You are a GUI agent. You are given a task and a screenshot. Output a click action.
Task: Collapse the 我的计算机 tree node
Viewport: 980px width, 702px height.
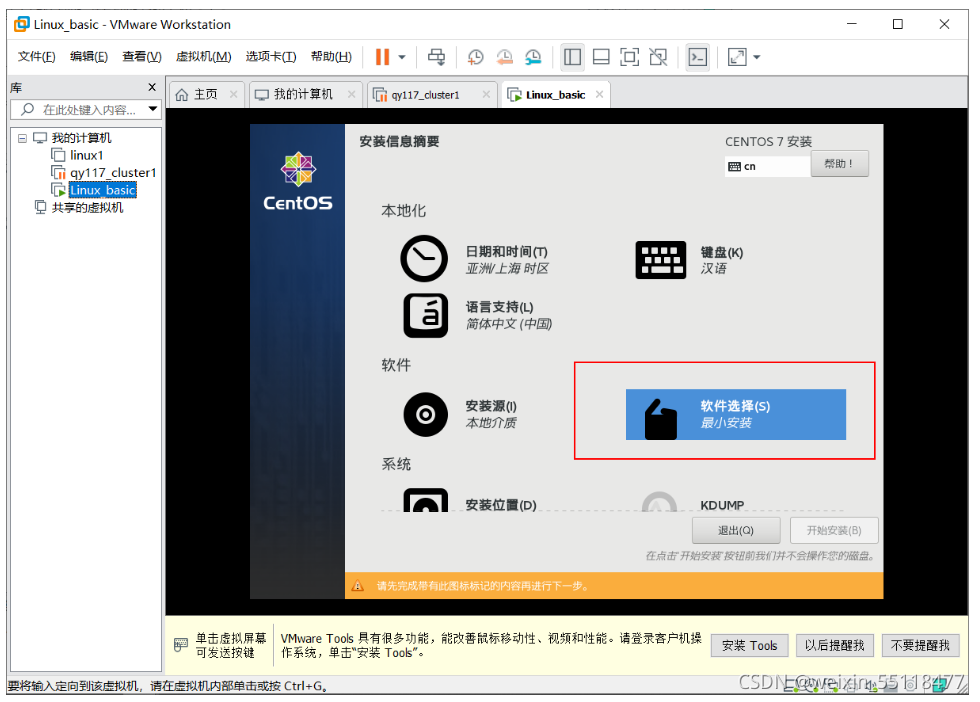[x=22, y=138]
